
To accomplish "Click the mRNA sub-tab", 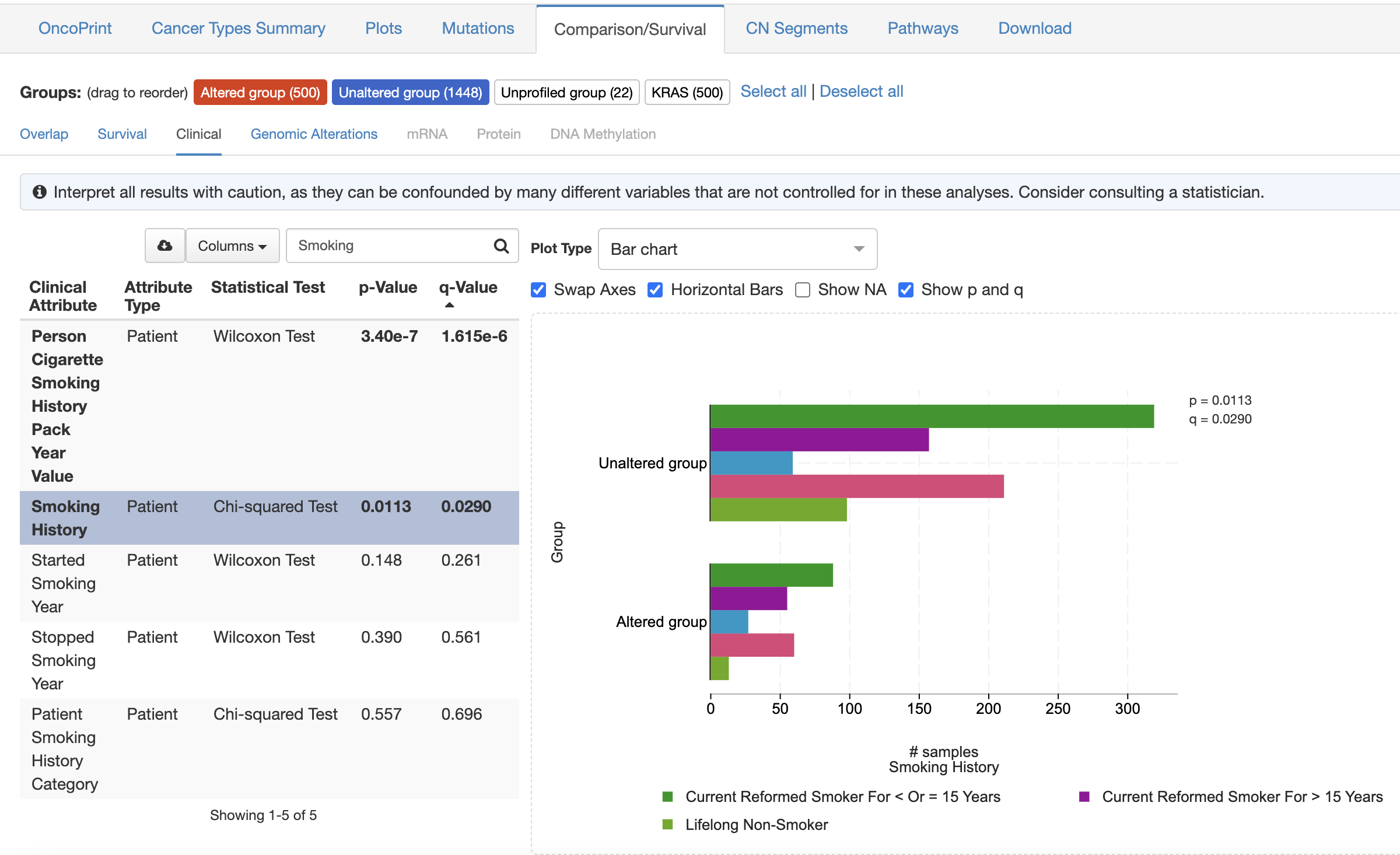I will pyautogui.click(x=427, y=134).
